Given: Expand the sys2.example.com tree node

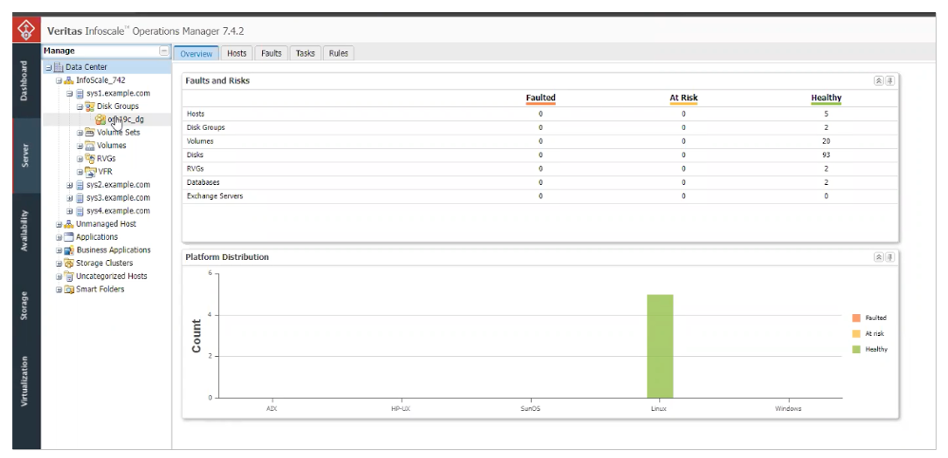Looking at the screenshot, I should [x=70, y=185].
